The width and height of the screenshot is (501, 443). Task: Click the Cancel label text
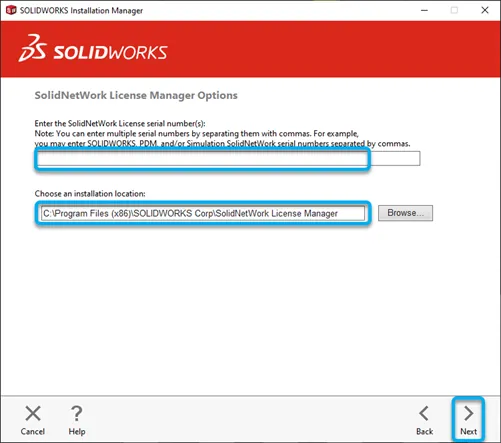33,431
